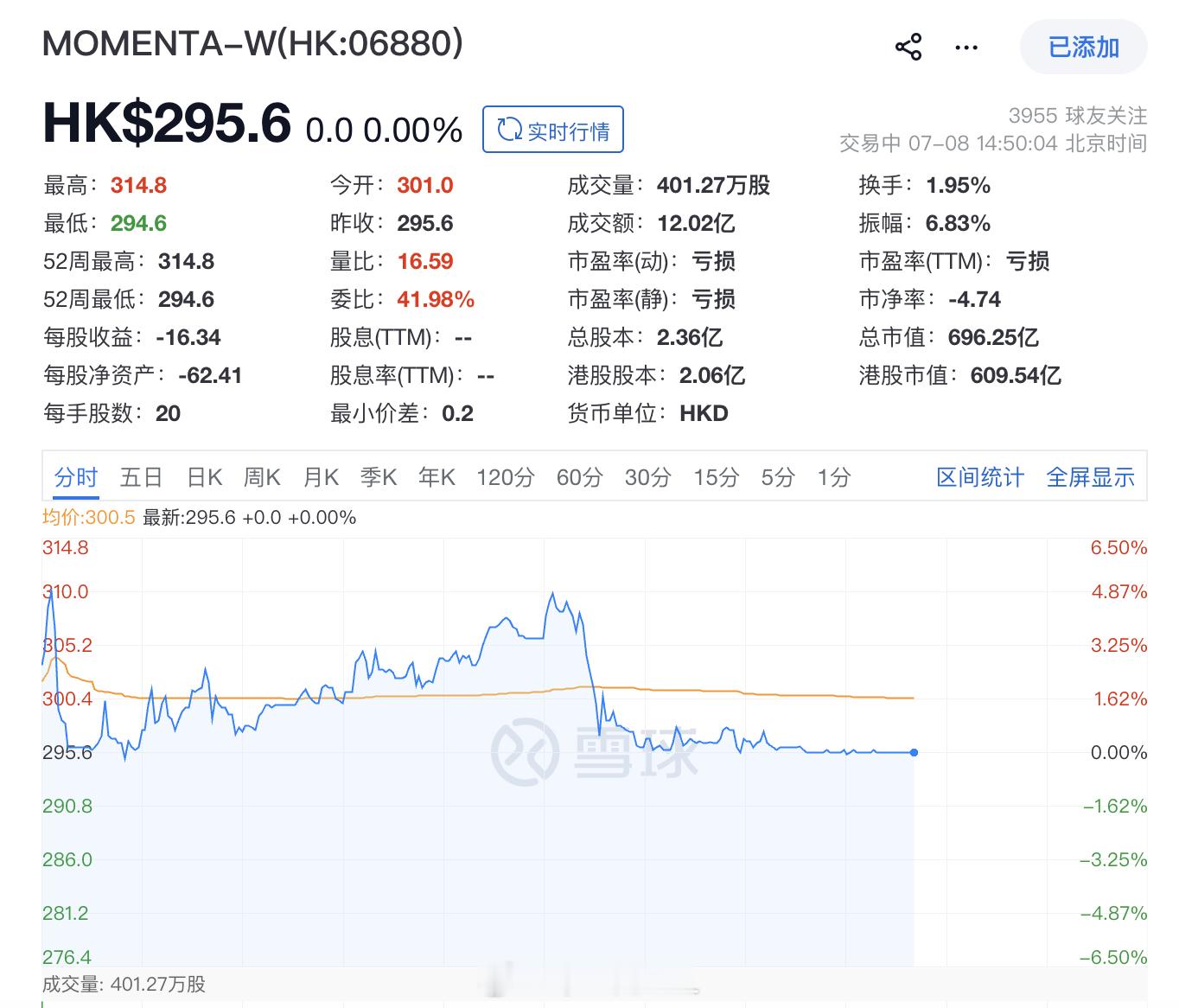Click the 成交量 value 401.27万股 in stats
This screenshot has width=1179, height=1008.
tap(713, 185)
